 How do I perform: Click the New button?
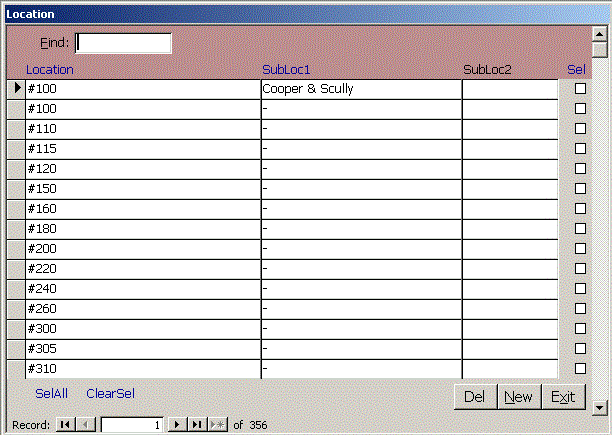click(x=518, y=397)
